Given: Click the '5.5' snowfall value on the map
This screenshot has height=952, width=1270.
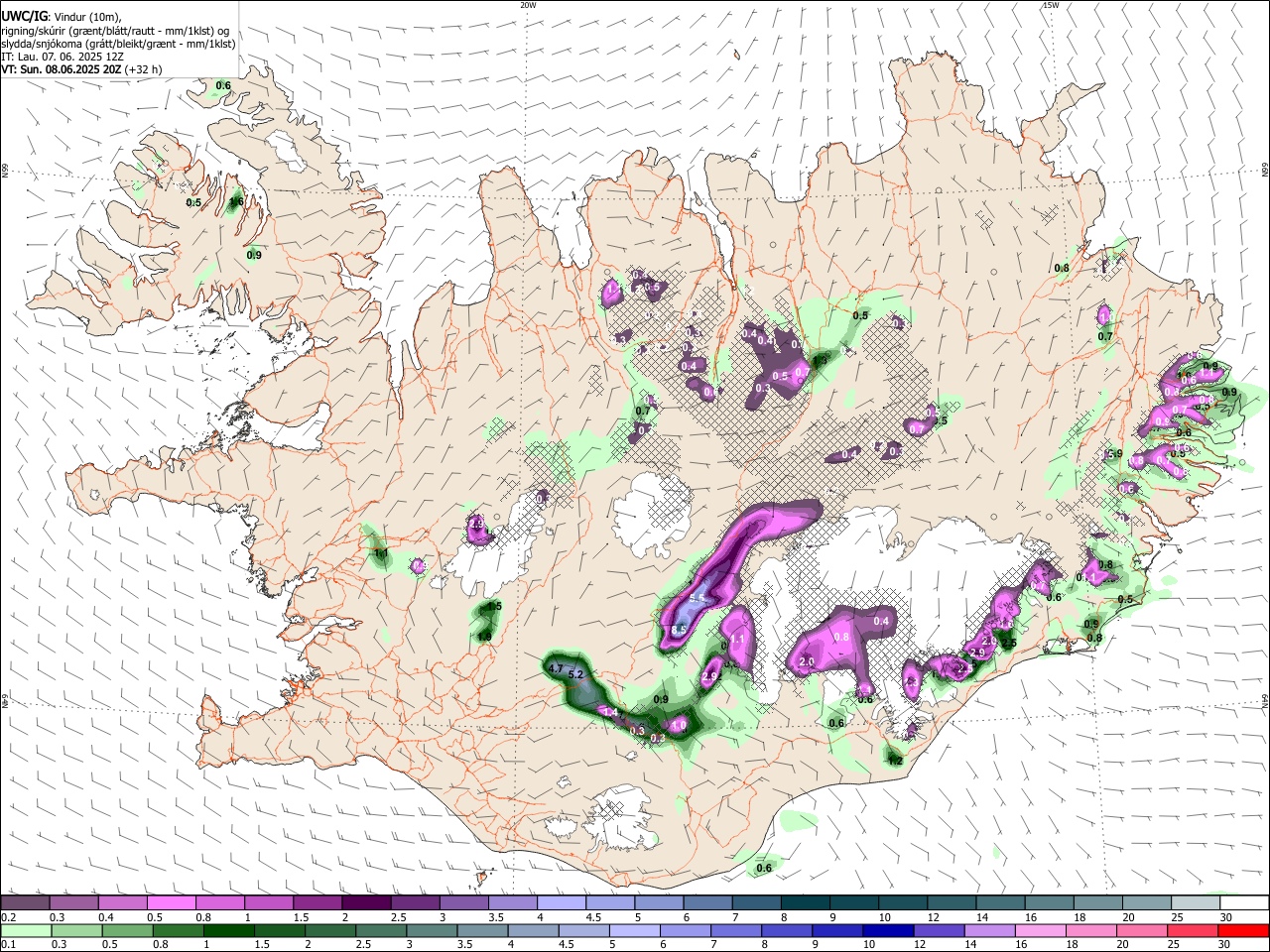Looking at the screenshot, I should coord(698,598).
